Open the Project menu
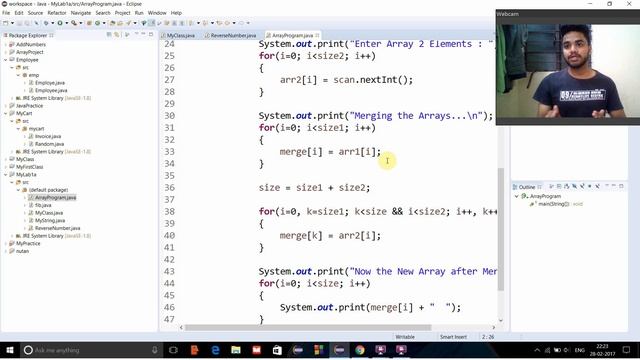 122,13
